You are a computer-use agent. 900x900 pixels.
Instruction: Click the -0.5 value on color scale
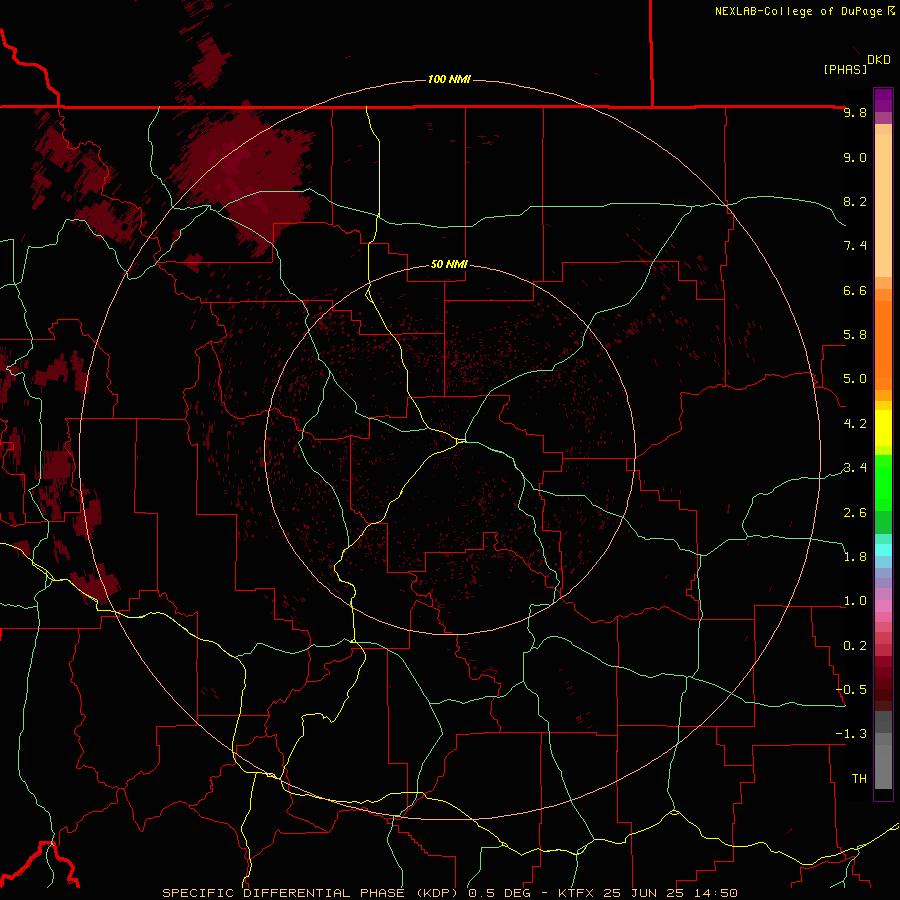[x=851, y=689]
